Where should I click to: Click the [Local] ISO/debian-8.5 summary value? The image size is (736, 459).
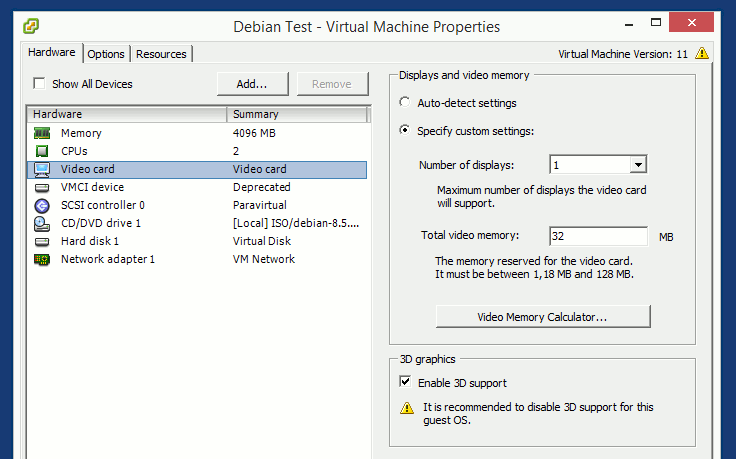(296, 223)
